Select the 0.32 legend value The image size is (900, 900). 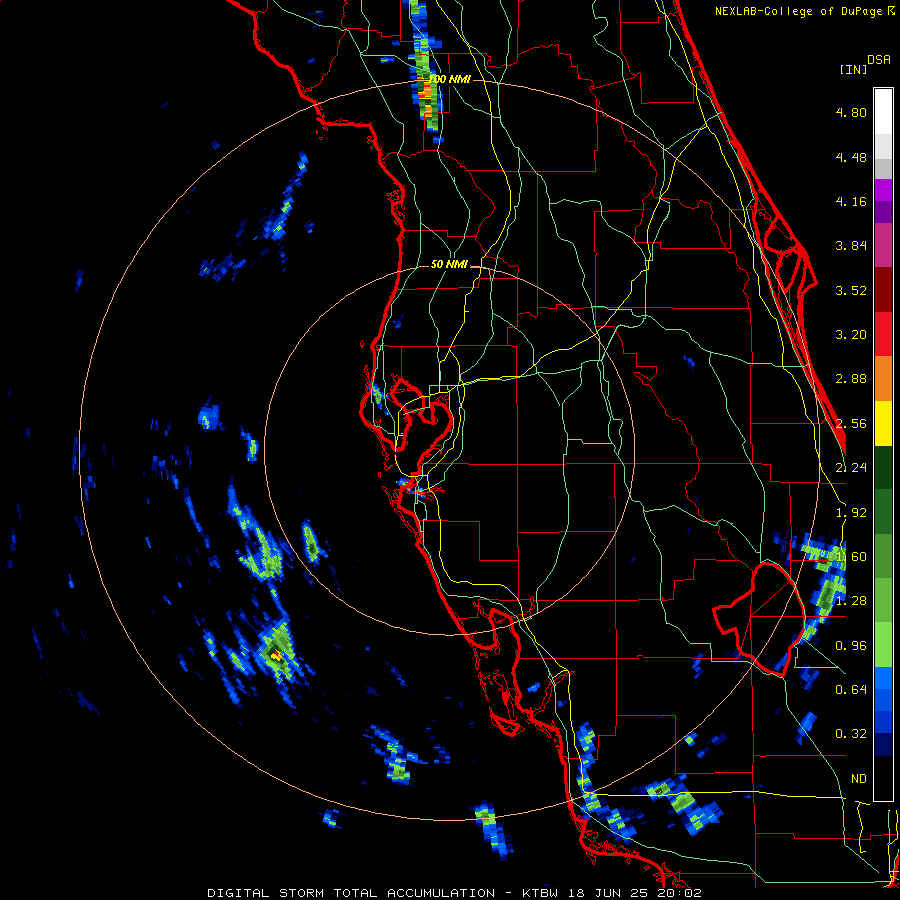pyautogui.click(x=851, y=734)
